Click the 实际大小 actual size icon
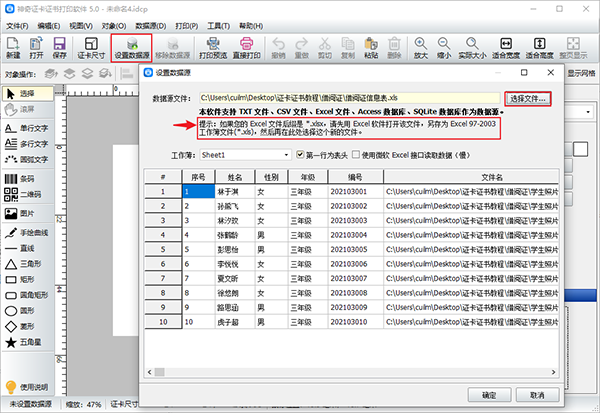 (x=472, y=48)
